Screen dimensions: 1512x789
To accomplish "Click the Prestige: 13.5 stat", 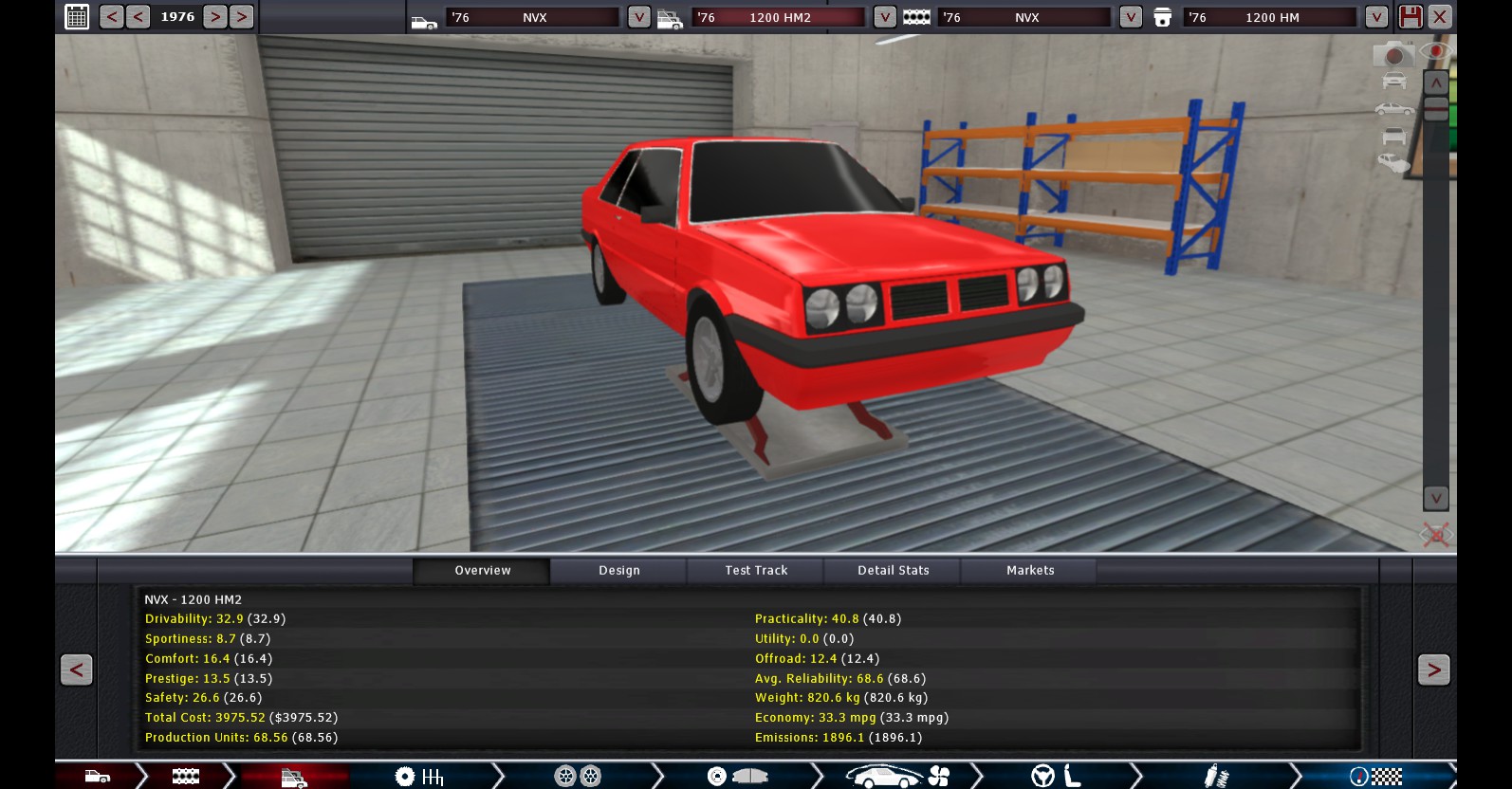I will (x=209, y=678).
